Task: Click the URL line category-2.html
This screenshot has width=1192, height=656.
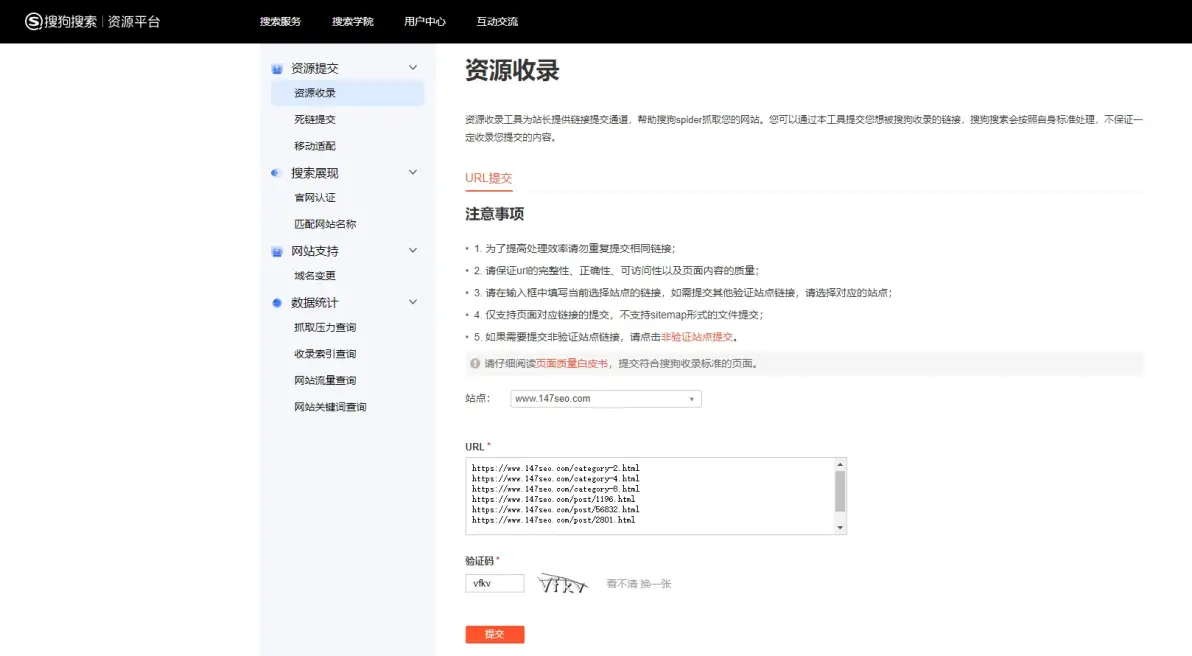Action: point(556,468)
